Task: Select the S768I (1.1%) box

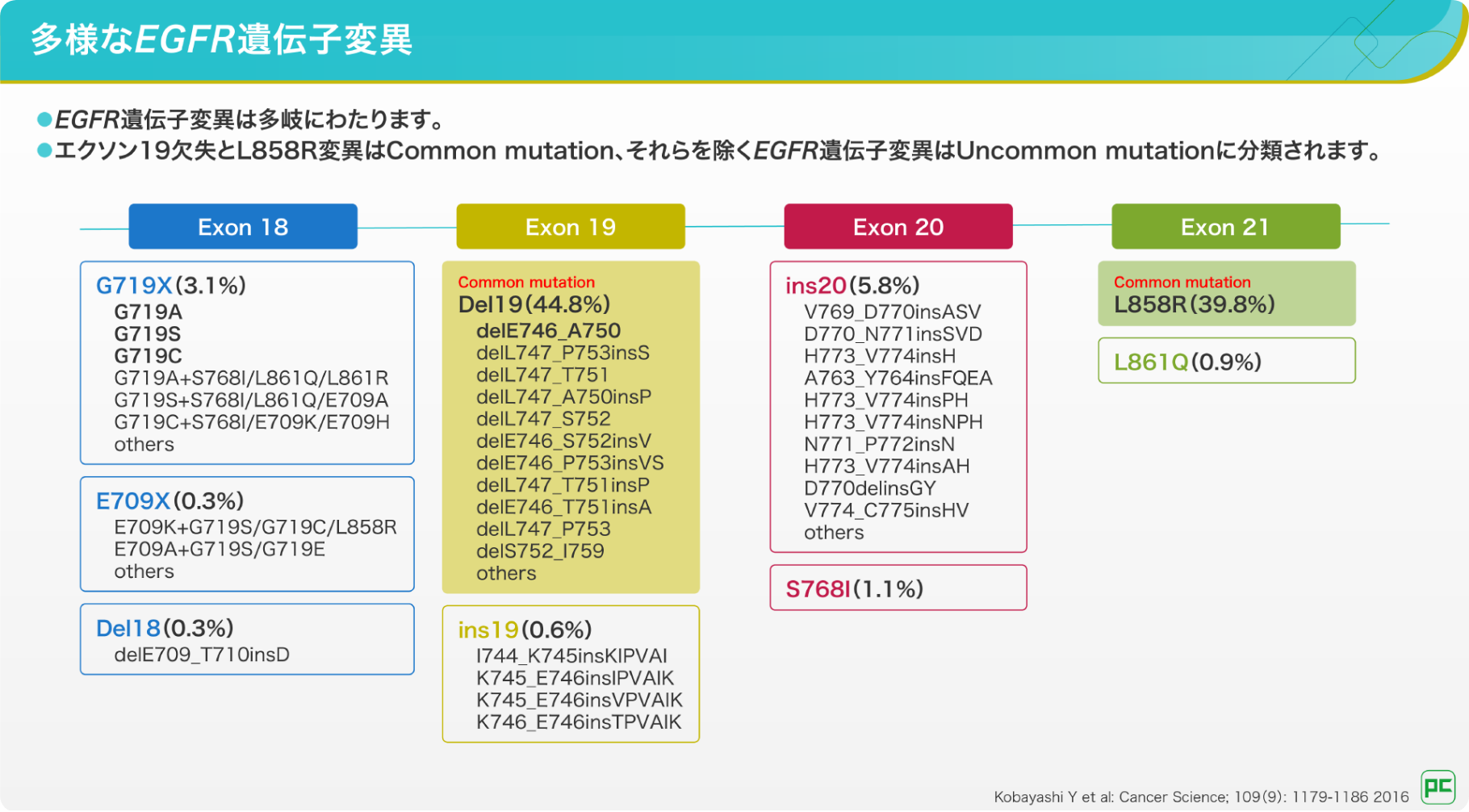Action: [x=898, y=588]
